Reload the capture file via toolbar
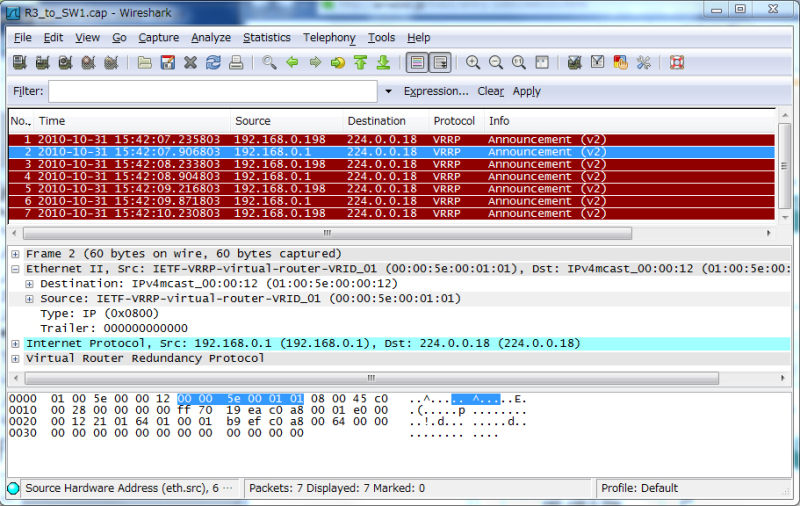800x506 pixels. [x=213, y=63]
